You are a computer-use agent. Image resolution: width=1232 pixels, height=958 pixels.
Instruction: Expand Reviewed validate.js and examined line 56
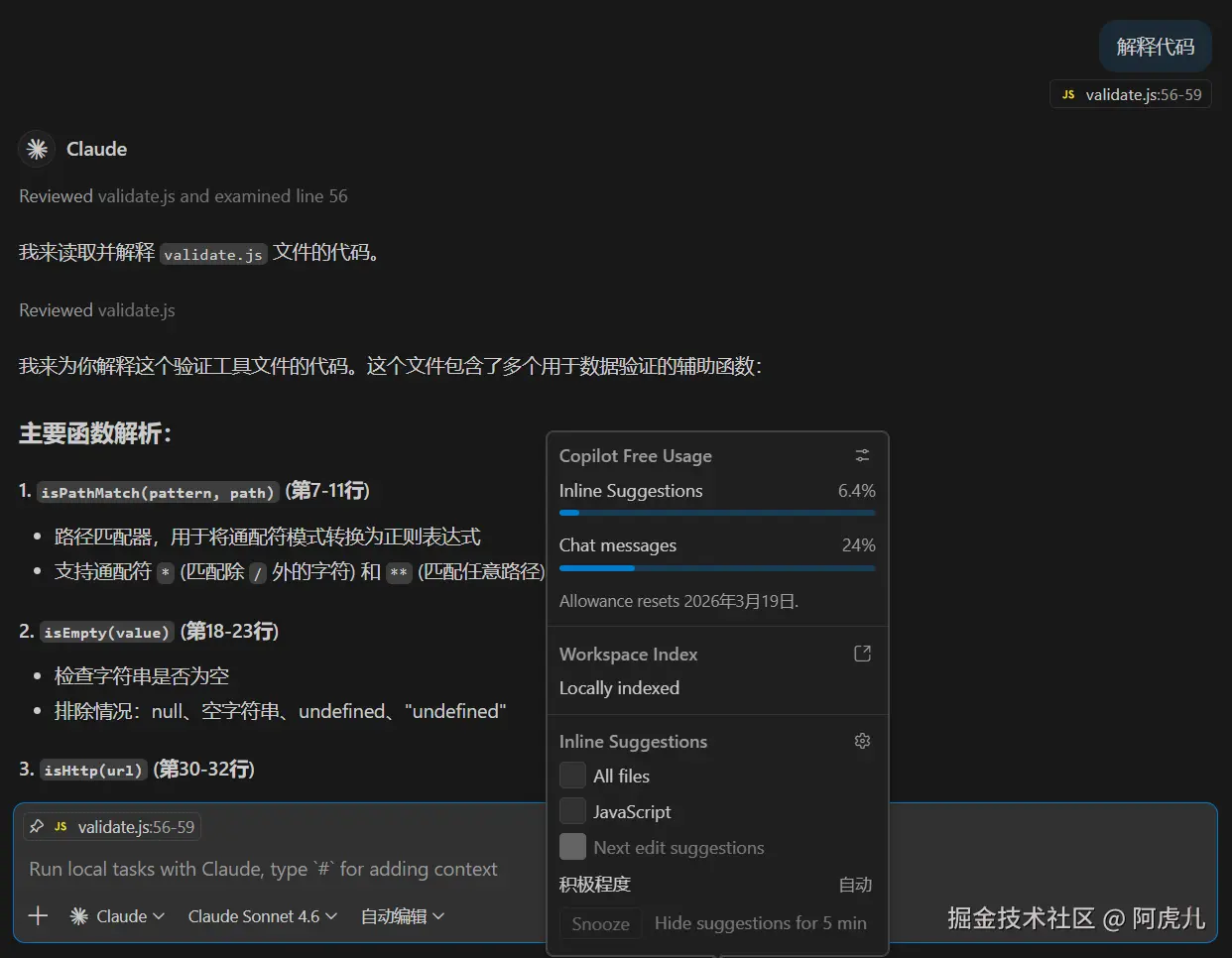point(184,196)
